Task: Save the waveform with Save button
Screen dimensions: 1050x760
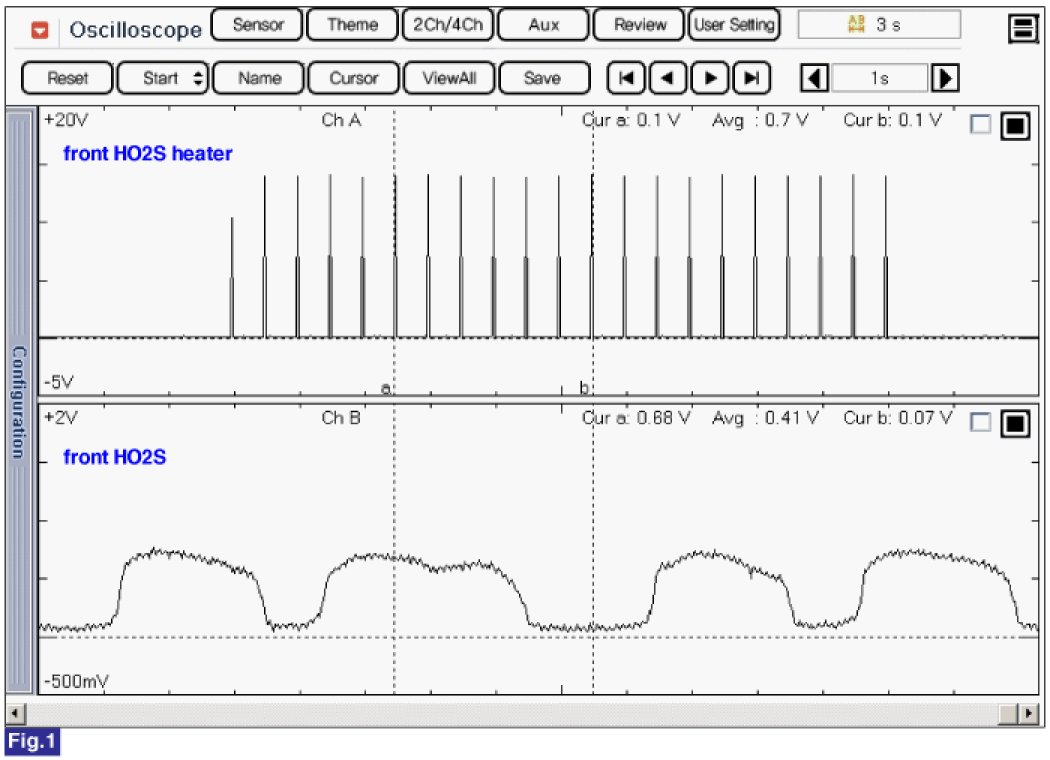Action: tap(544, 78)
